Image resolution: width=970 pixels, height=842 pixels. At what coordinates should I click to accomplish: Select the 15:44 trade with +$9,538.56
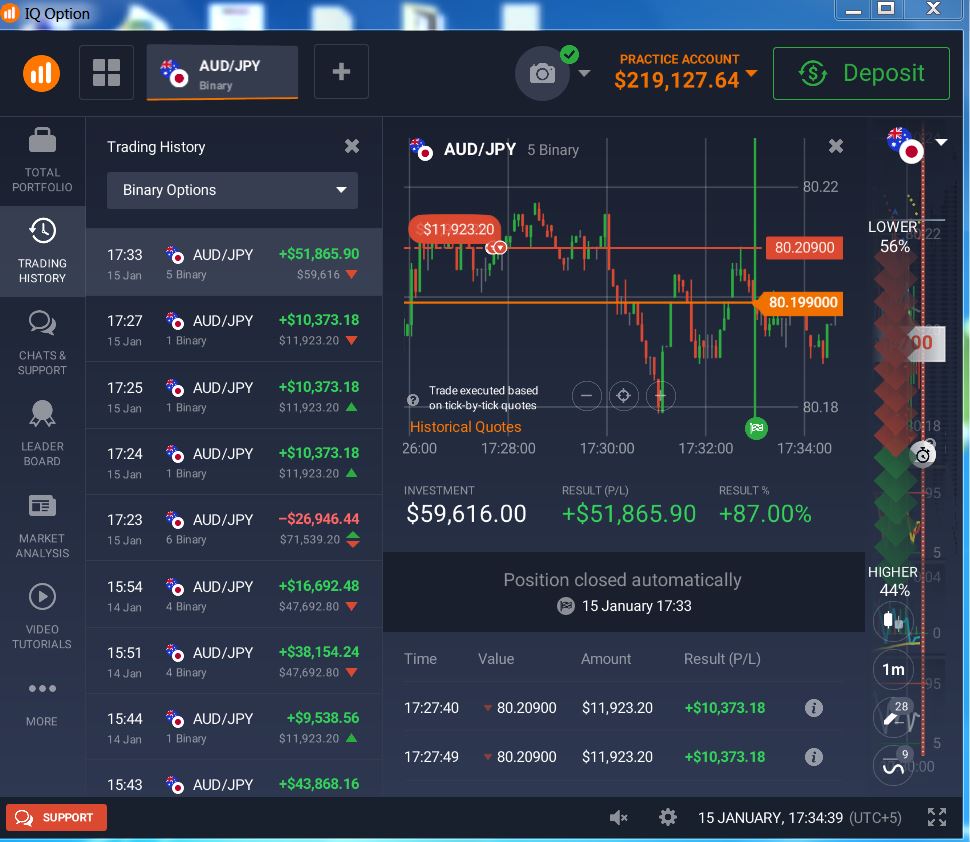234,728
